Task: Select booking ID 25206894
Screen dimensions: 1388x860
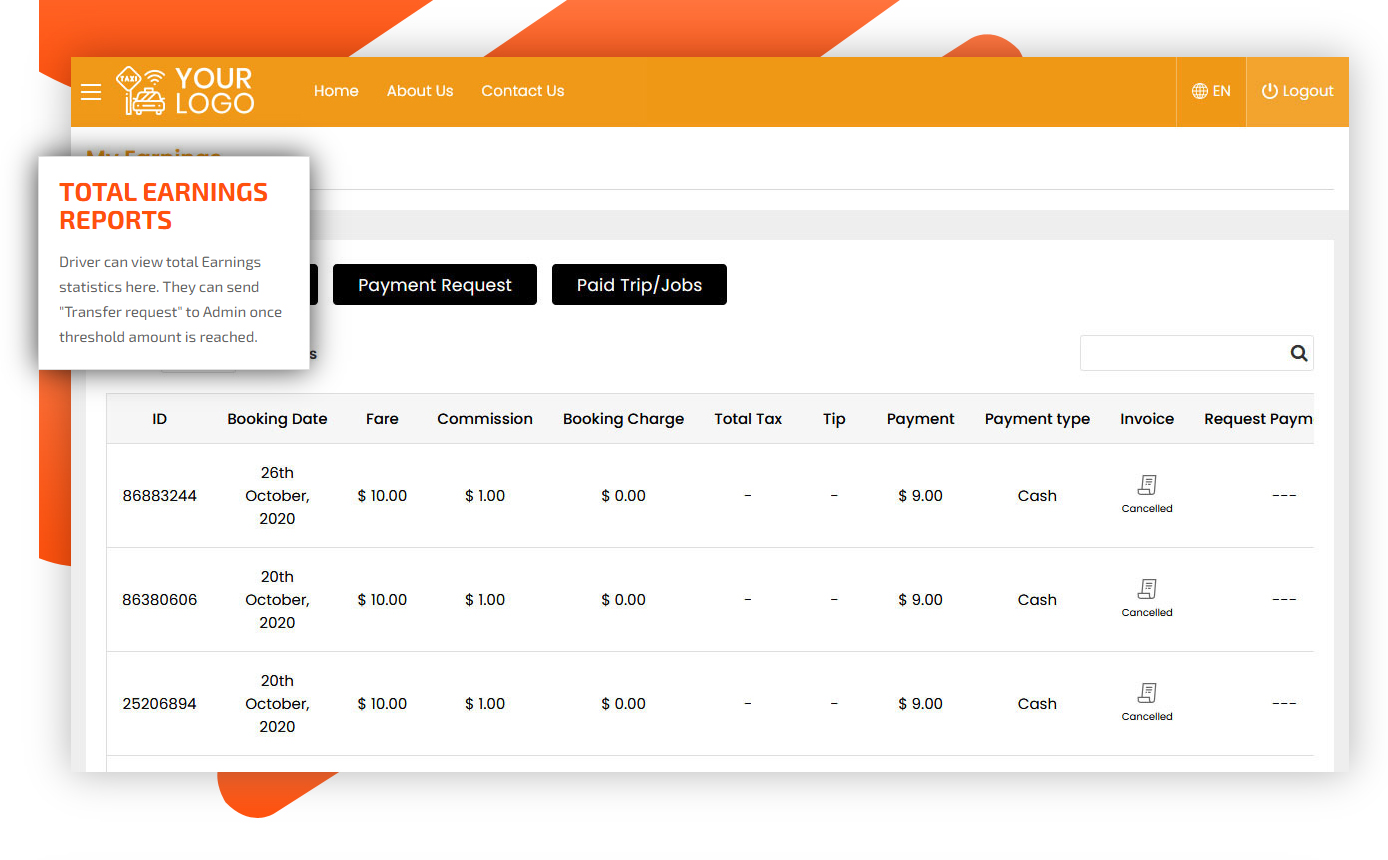Action: pos(160,704)
